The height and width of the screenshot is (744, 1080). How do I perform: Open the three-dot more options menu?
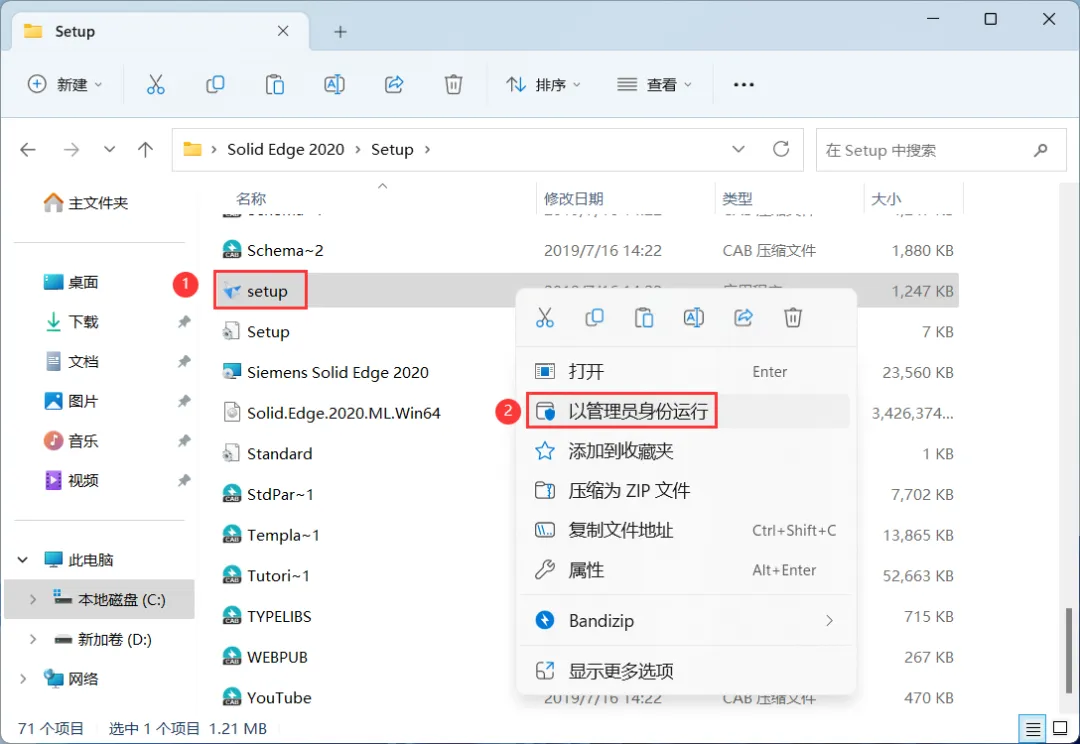pyautogui.click(x=744, y=85)
